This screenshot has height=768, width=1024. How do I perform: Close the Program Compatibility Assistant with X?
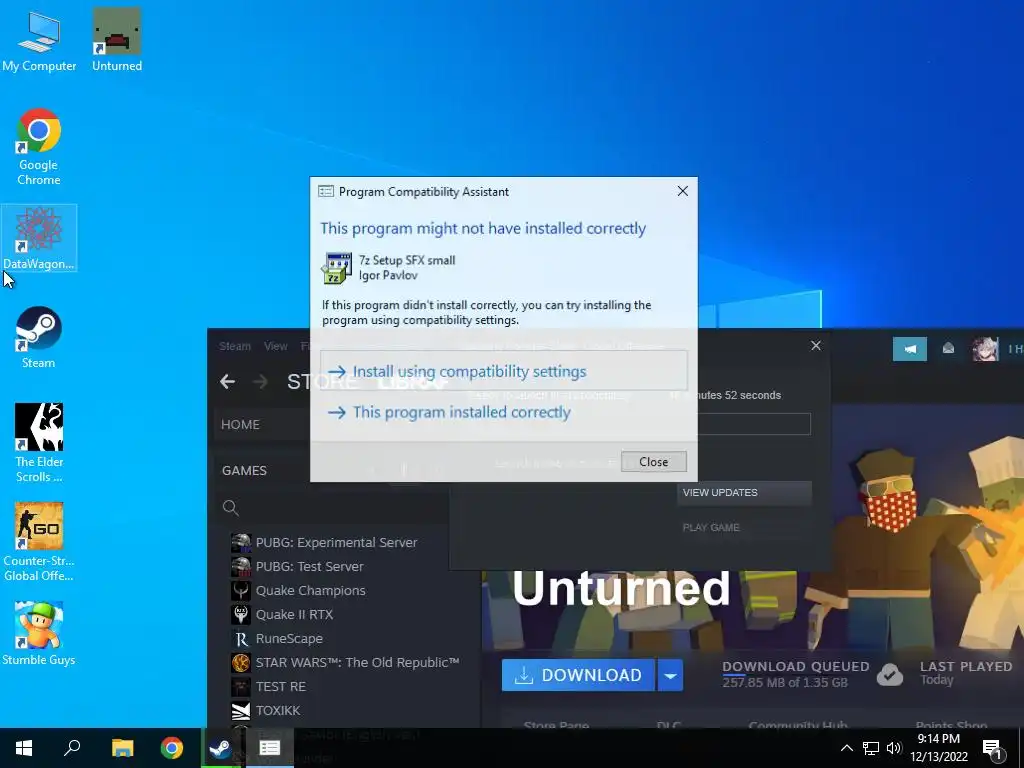[x=682, y=191]
